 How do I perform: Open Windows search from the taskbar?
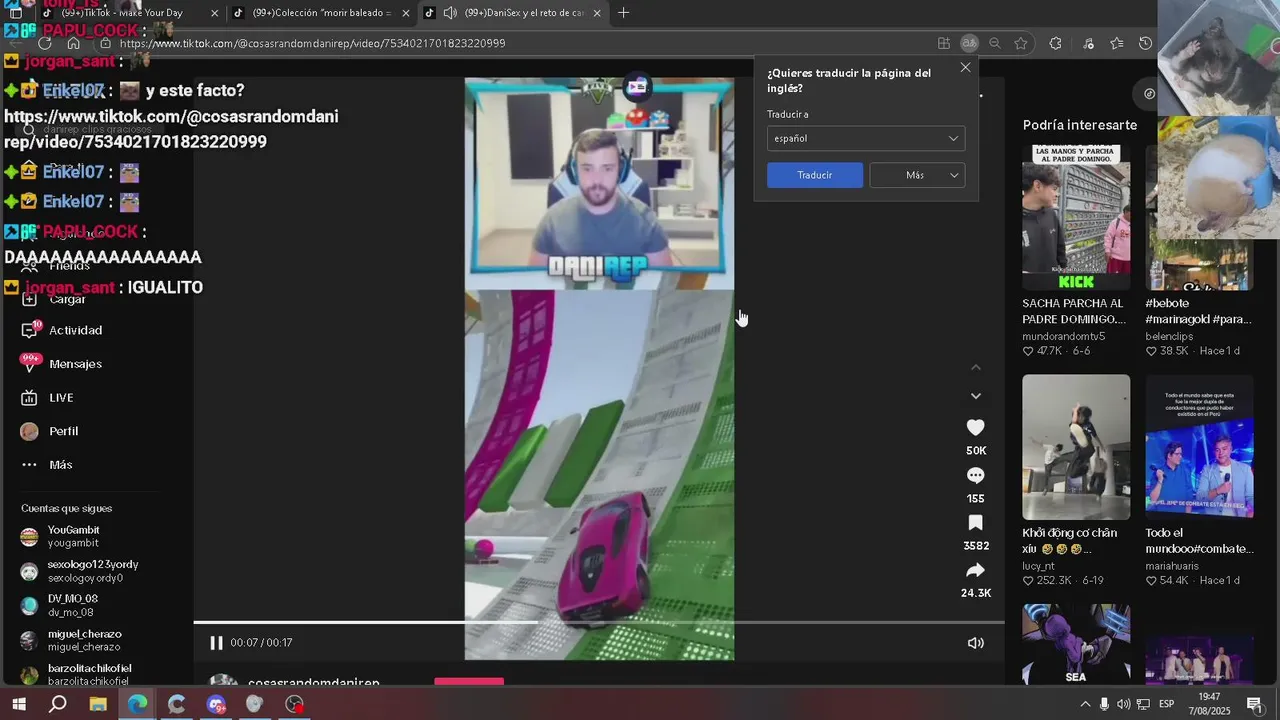tap(58, 704)
